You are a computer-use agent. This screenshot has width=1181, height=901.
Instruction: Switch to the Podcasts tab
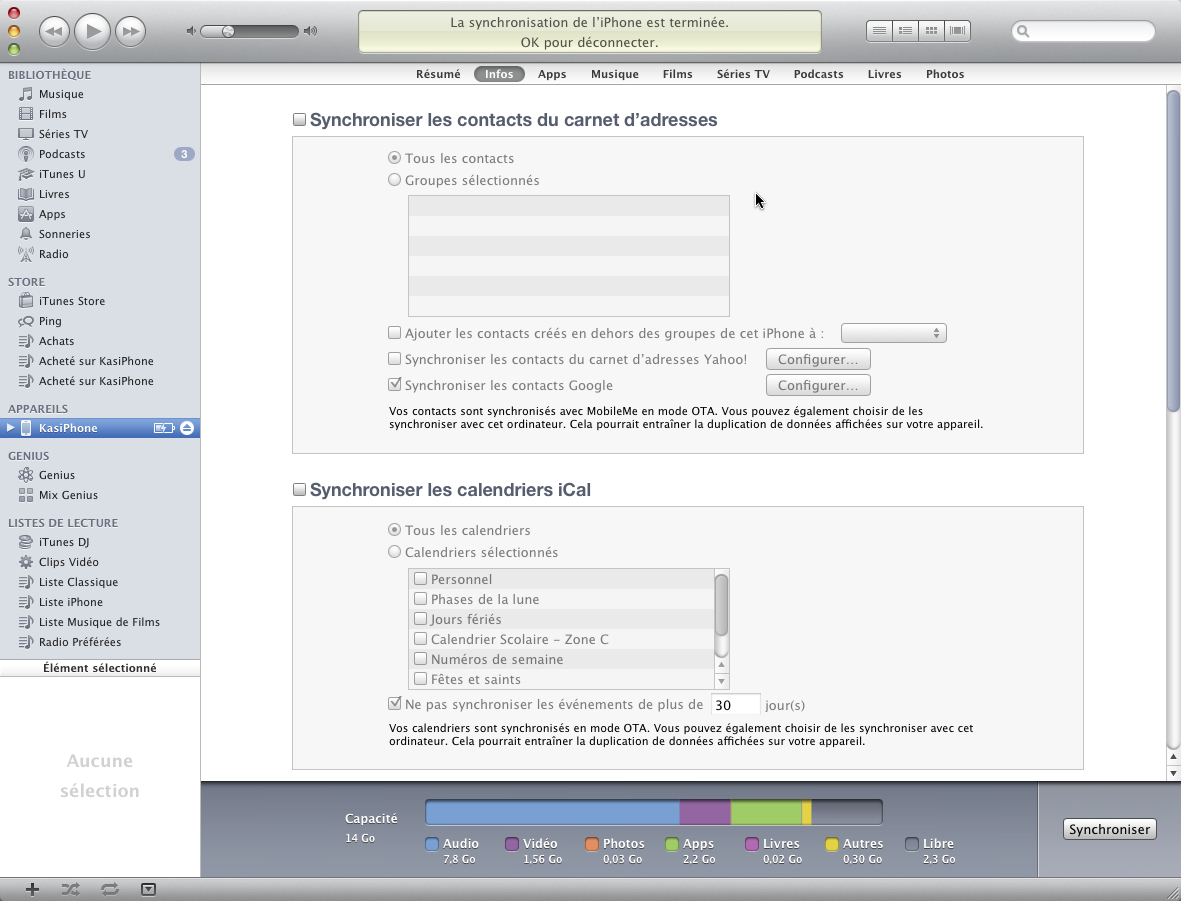(x=818, y=74)
